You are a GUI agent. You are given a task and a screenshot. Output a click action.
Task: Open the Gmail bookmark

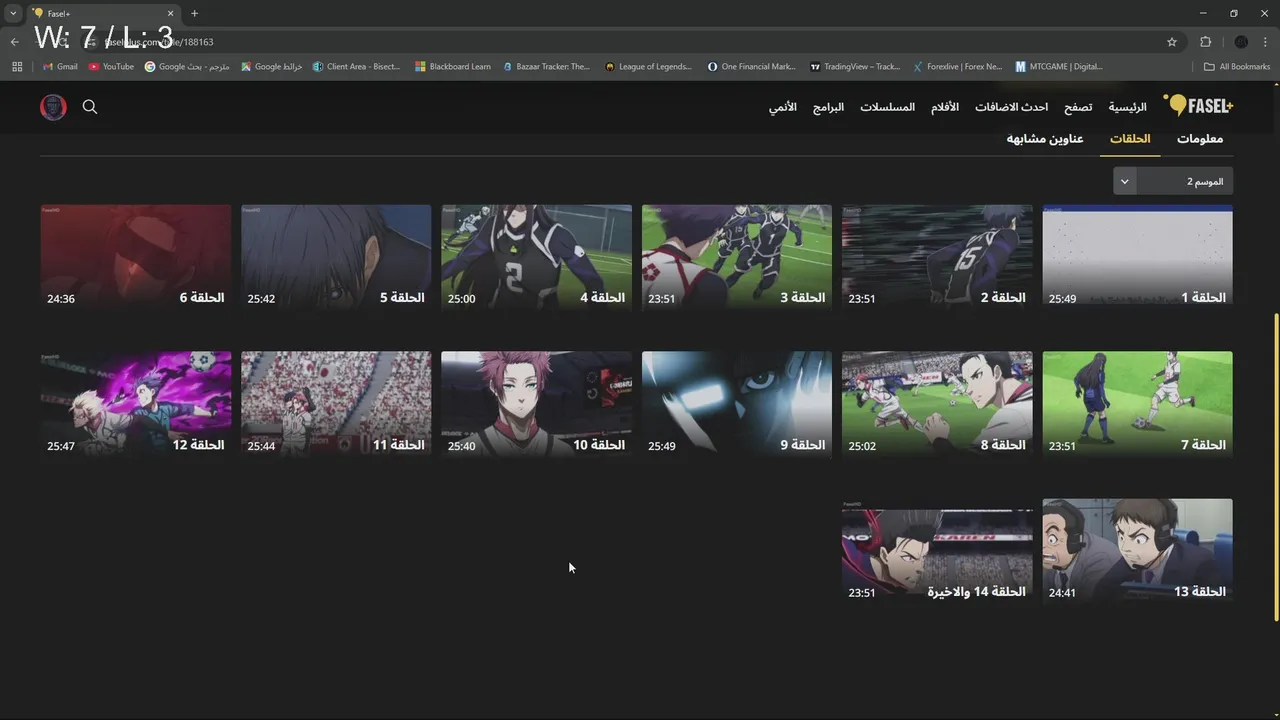pyautogui.click(x=60, y=67)
